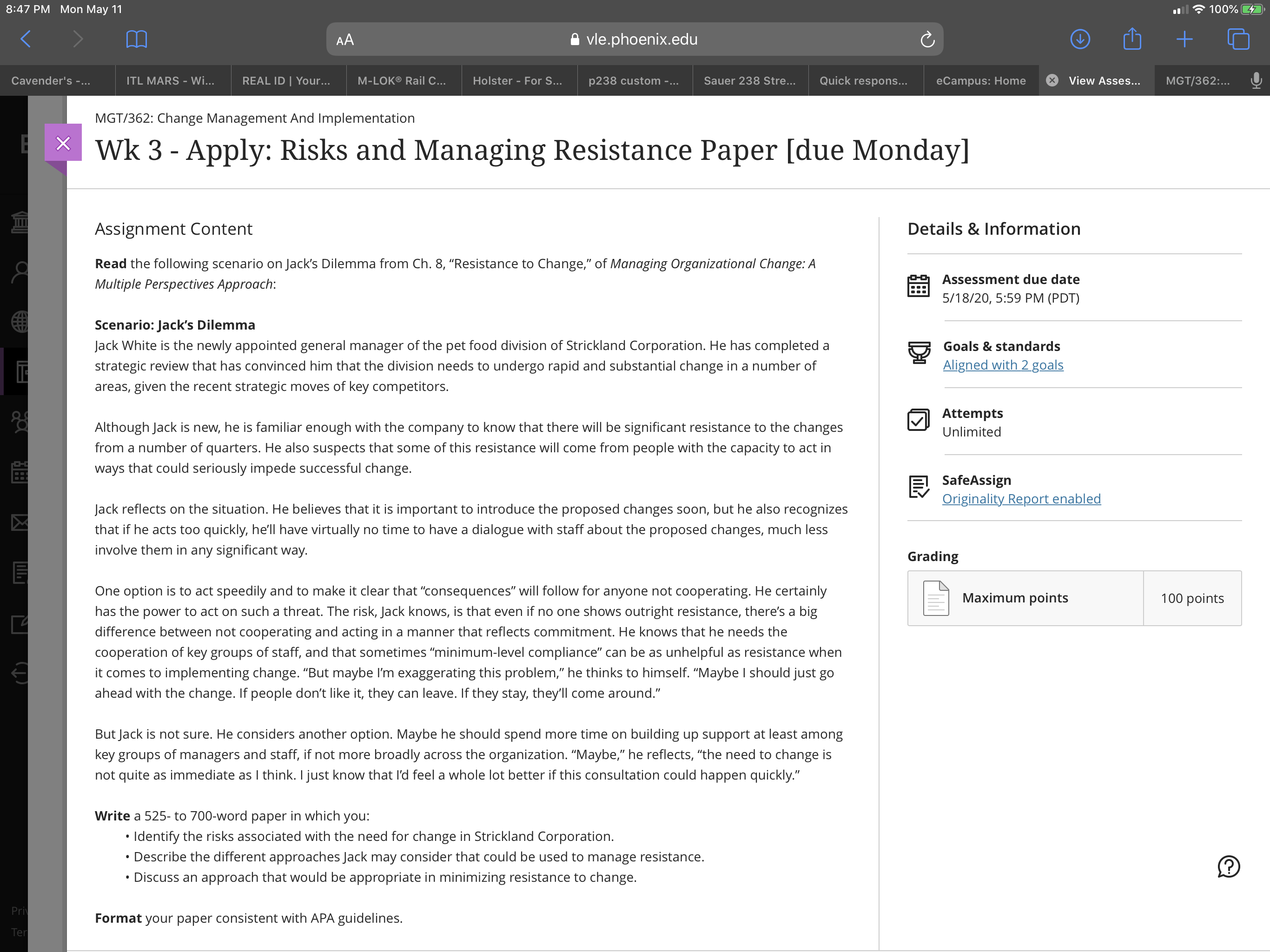
Task: Tap the Safari back arrow
Action: [x=26, y=40]
